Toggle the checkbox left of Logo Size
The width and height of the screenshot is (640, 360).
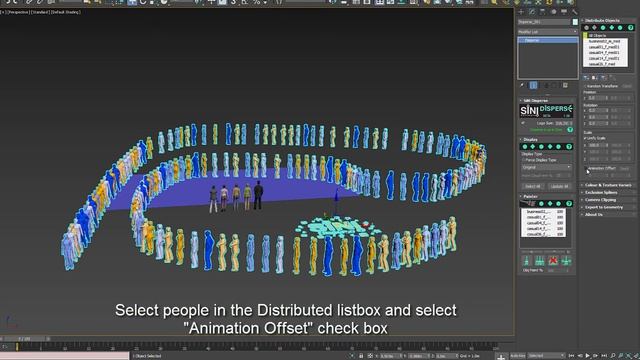[523, 123]
